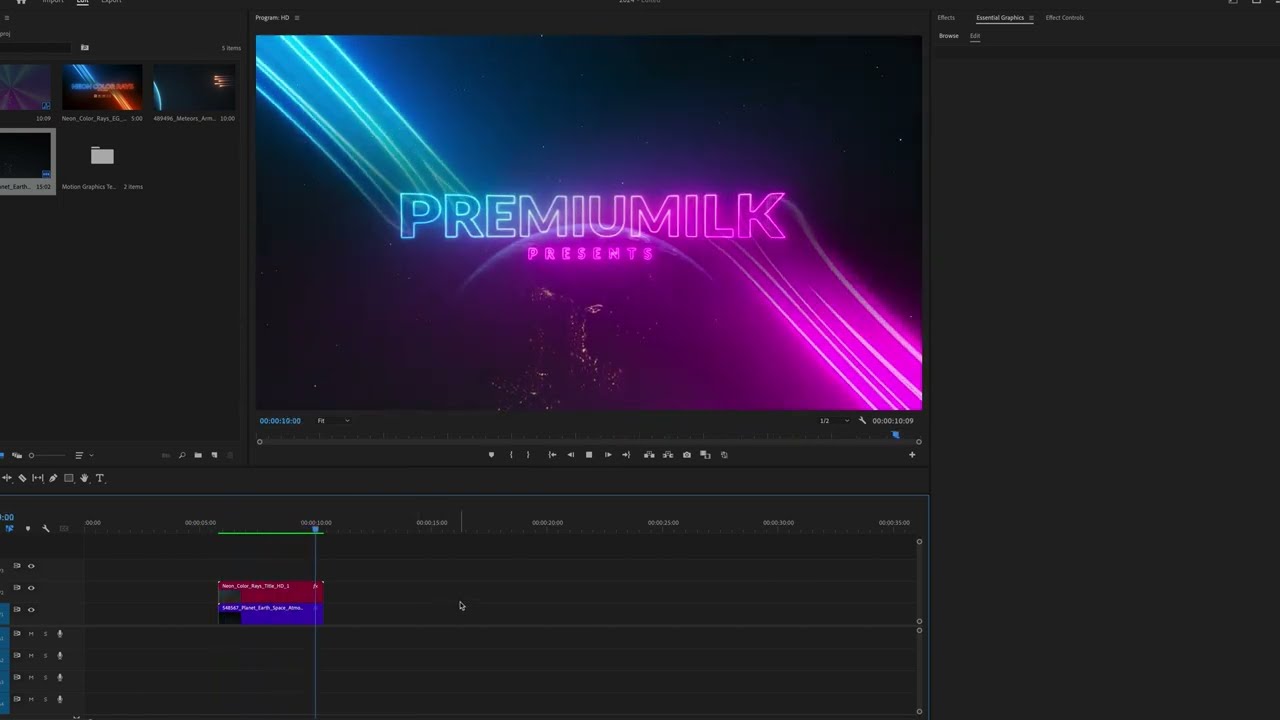The image size is (1280, 720).
Task: Switch to the Effects tab
Action: pyautogui.click(x=946, y=18)
